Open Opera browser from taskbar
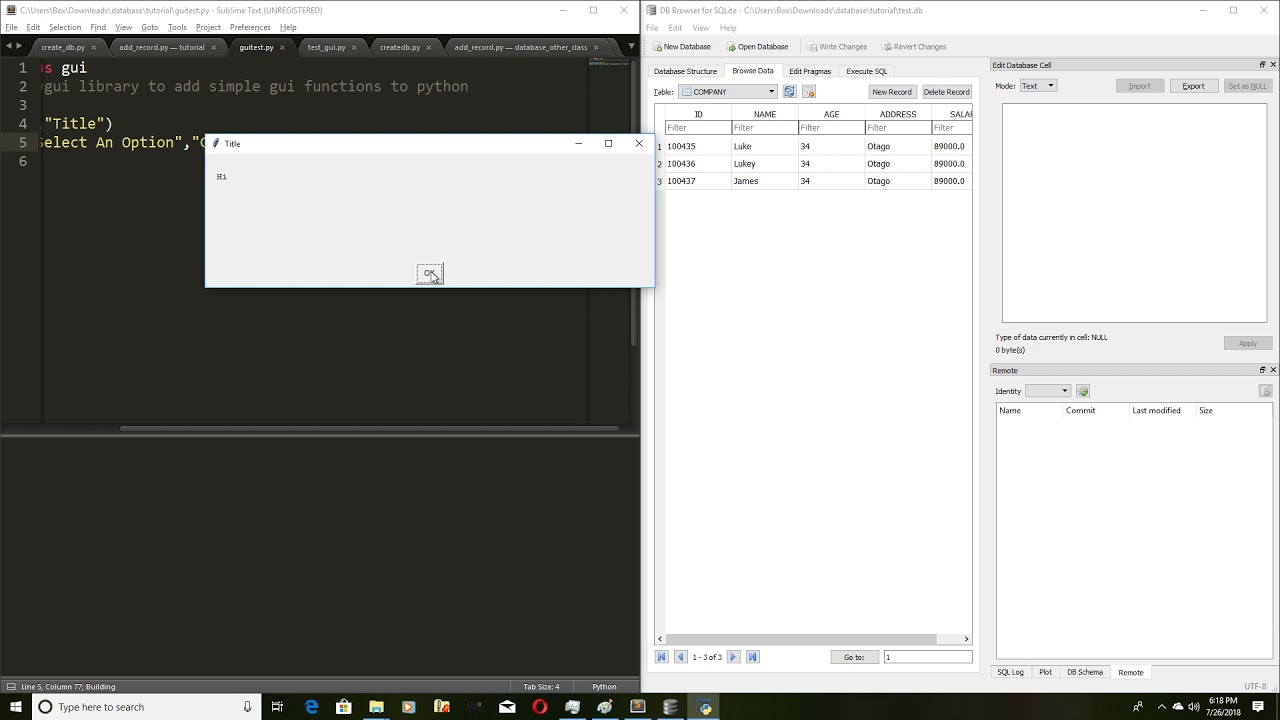Screen dimensions: 1280x720 (540, 707)
